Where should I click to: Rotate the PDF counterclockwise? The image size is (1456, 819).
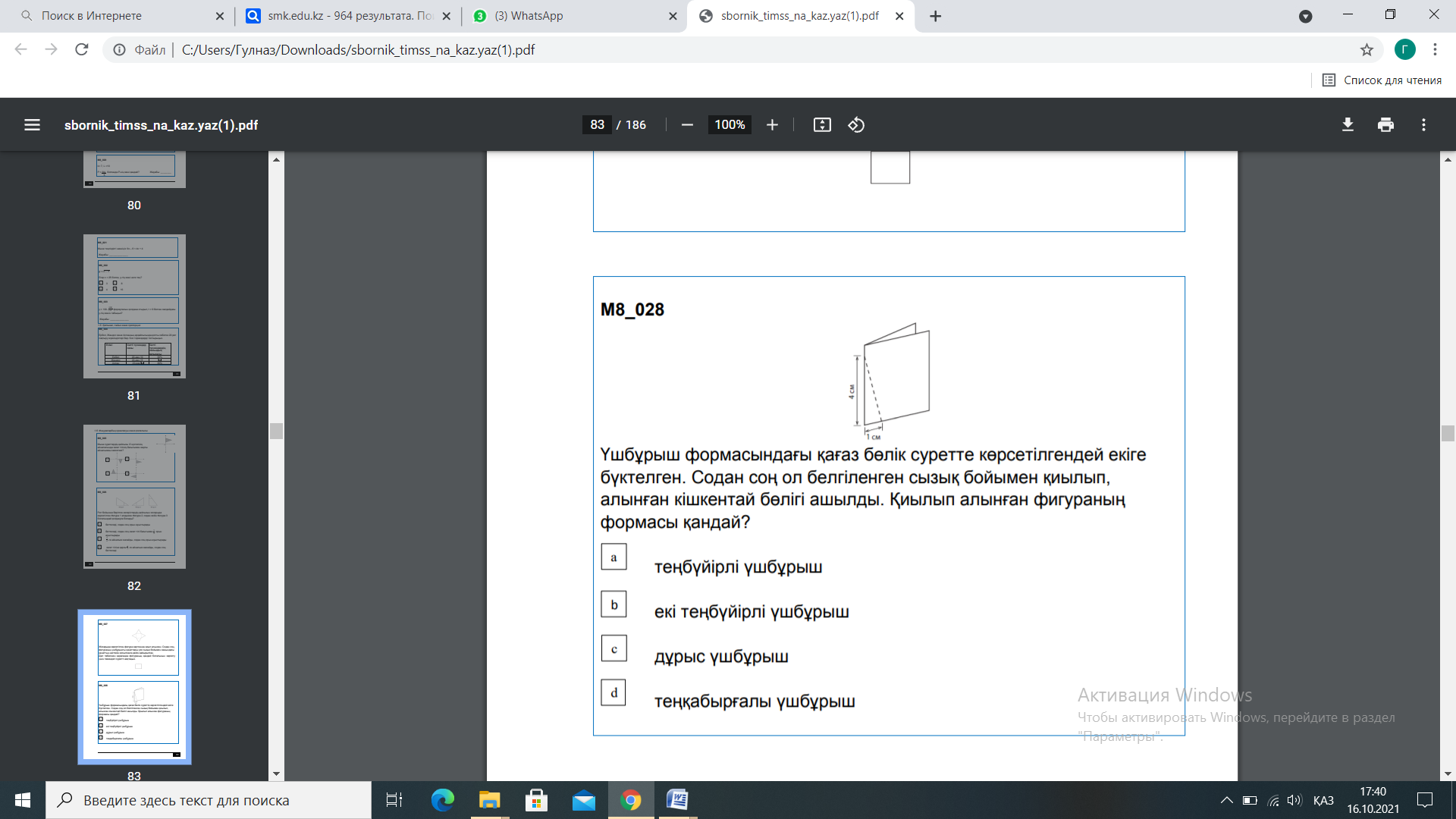tap(856, 125)
